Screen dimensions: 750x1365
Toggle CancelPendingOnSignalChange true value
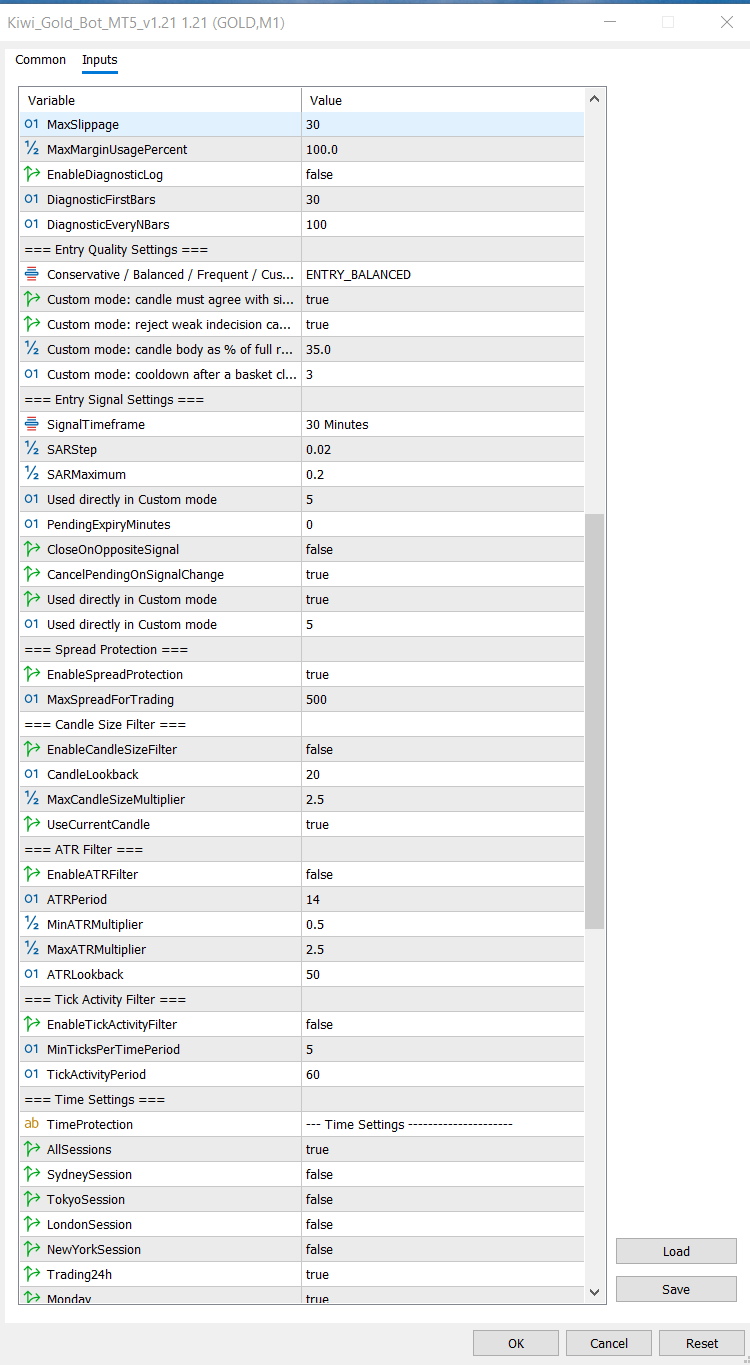point(443,574)
